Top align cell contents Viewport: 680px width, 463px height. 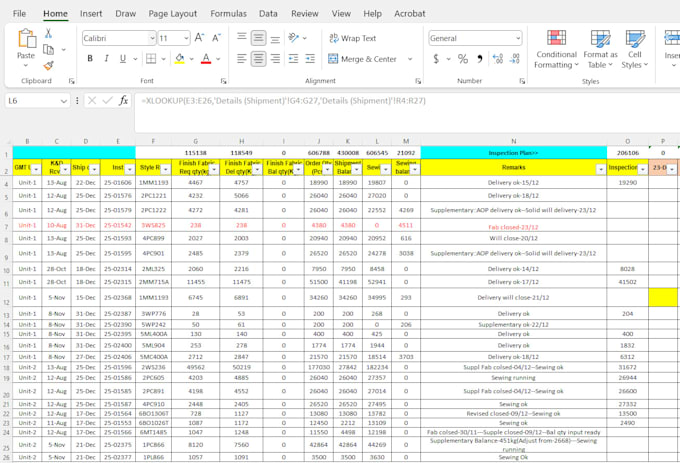(x=242, y=38)
